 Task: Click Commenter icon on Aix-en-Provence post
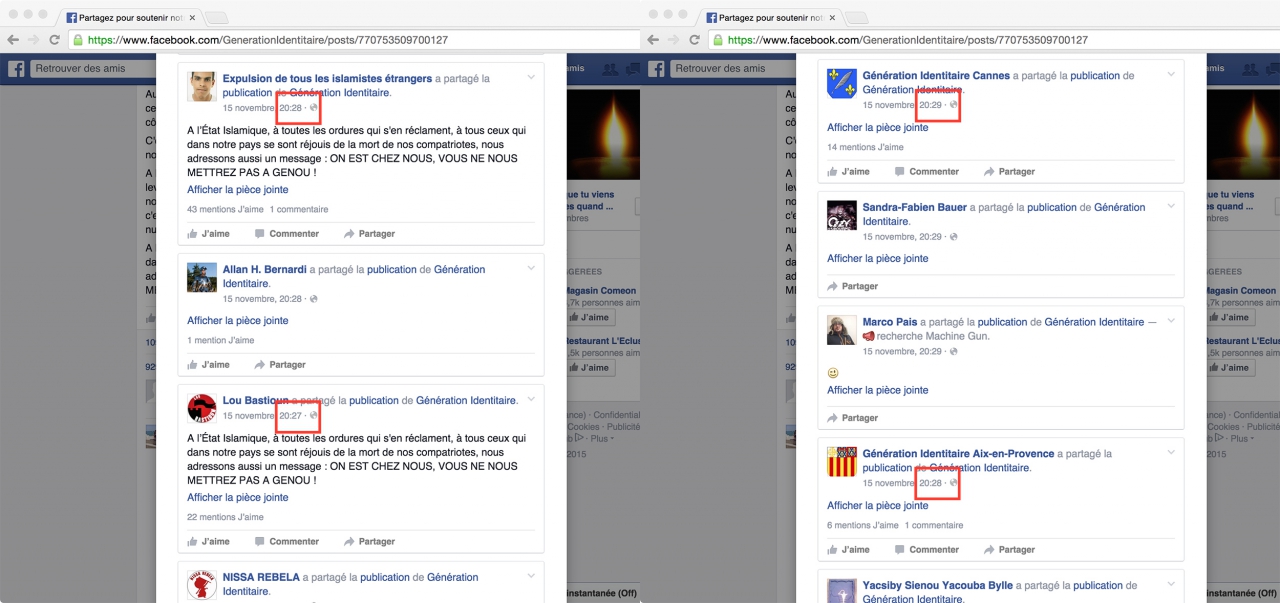(x=900, y=549)
